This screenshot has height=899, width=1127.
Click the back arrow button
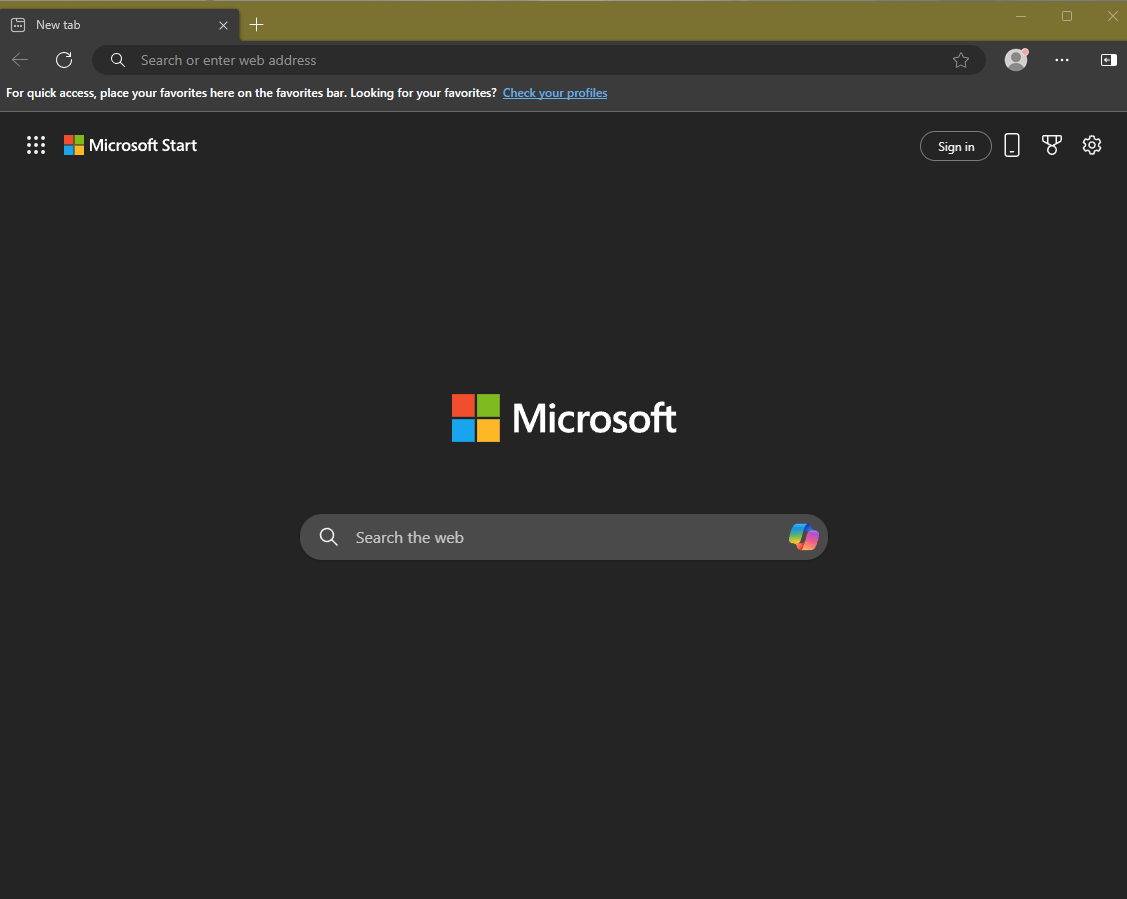[x=20, y=60]
